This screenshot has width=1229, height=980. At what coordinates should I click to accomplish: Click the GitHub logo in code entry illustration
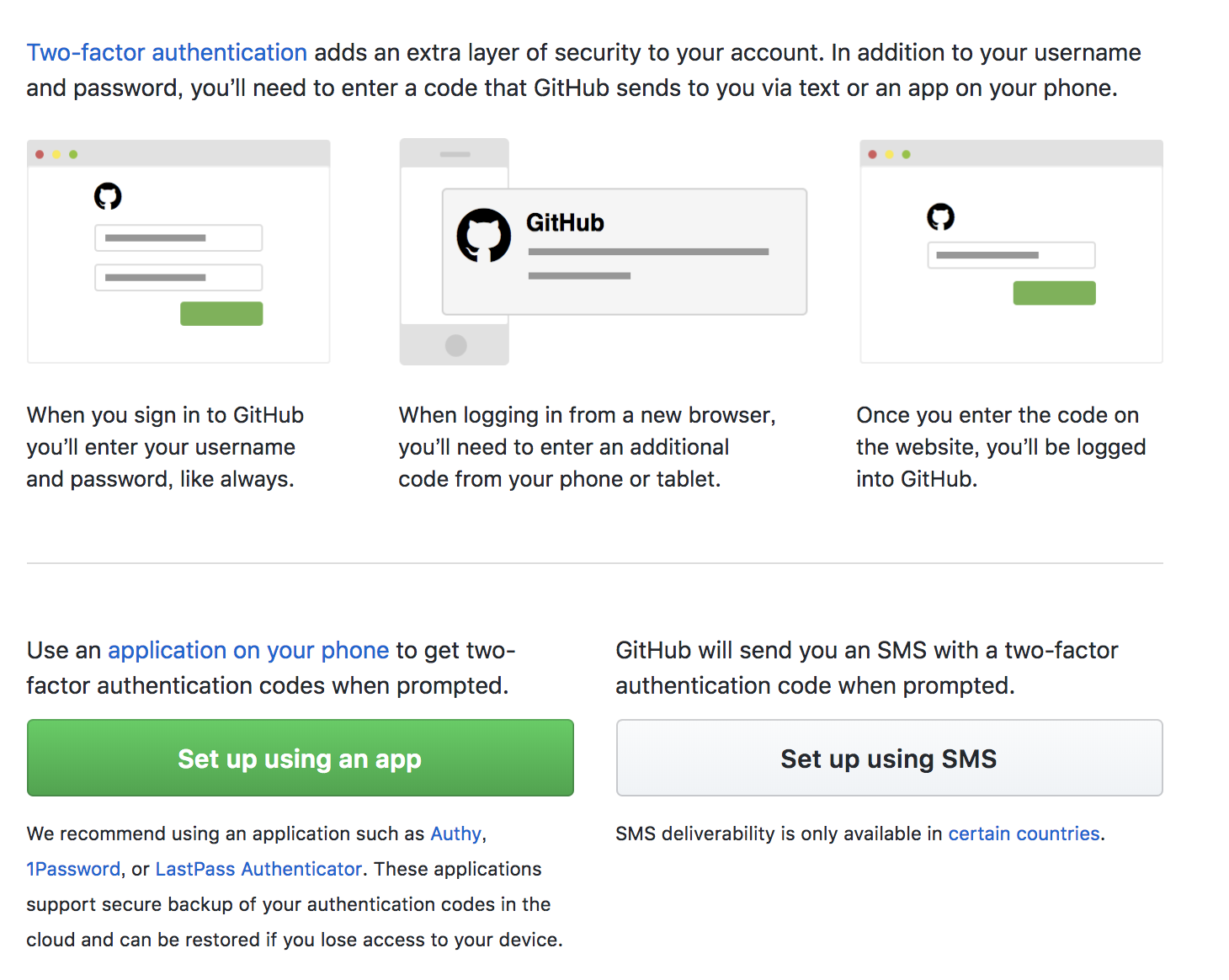[x=940, y=216]
